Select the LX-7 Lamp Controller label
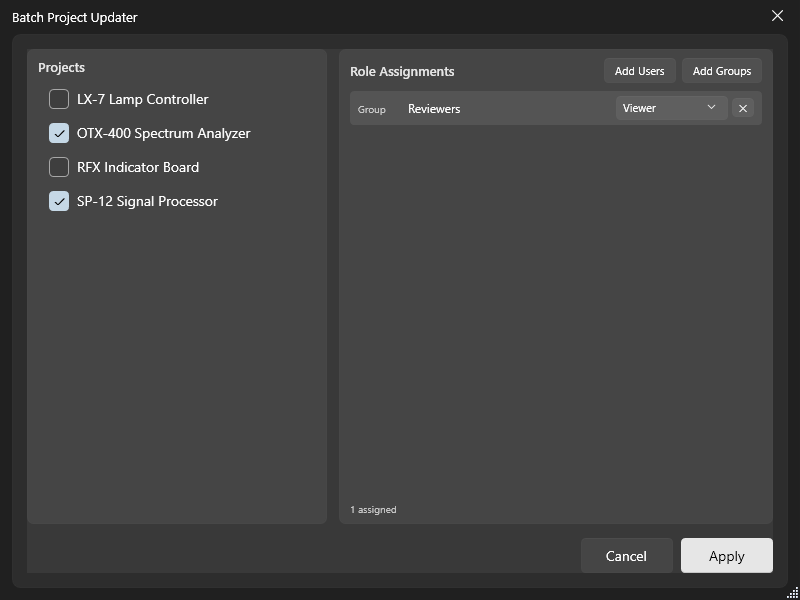 point(143,99)
